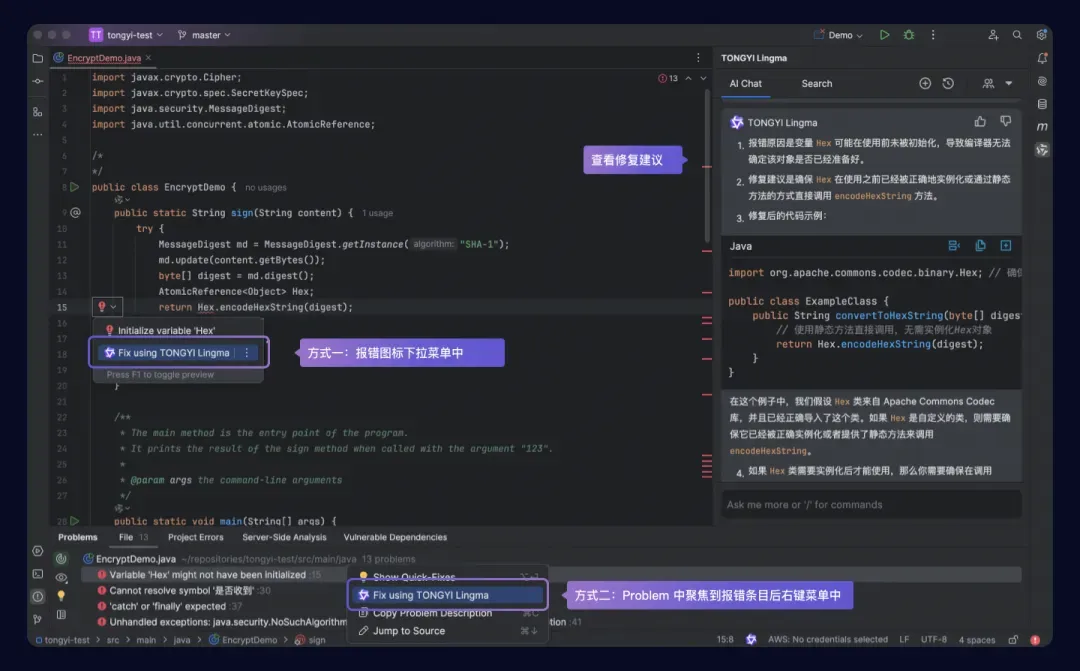Click the EncryptDemo breadcrumb in status bar
Screen dimensions: 1080x671
click(x=243, y=640)
